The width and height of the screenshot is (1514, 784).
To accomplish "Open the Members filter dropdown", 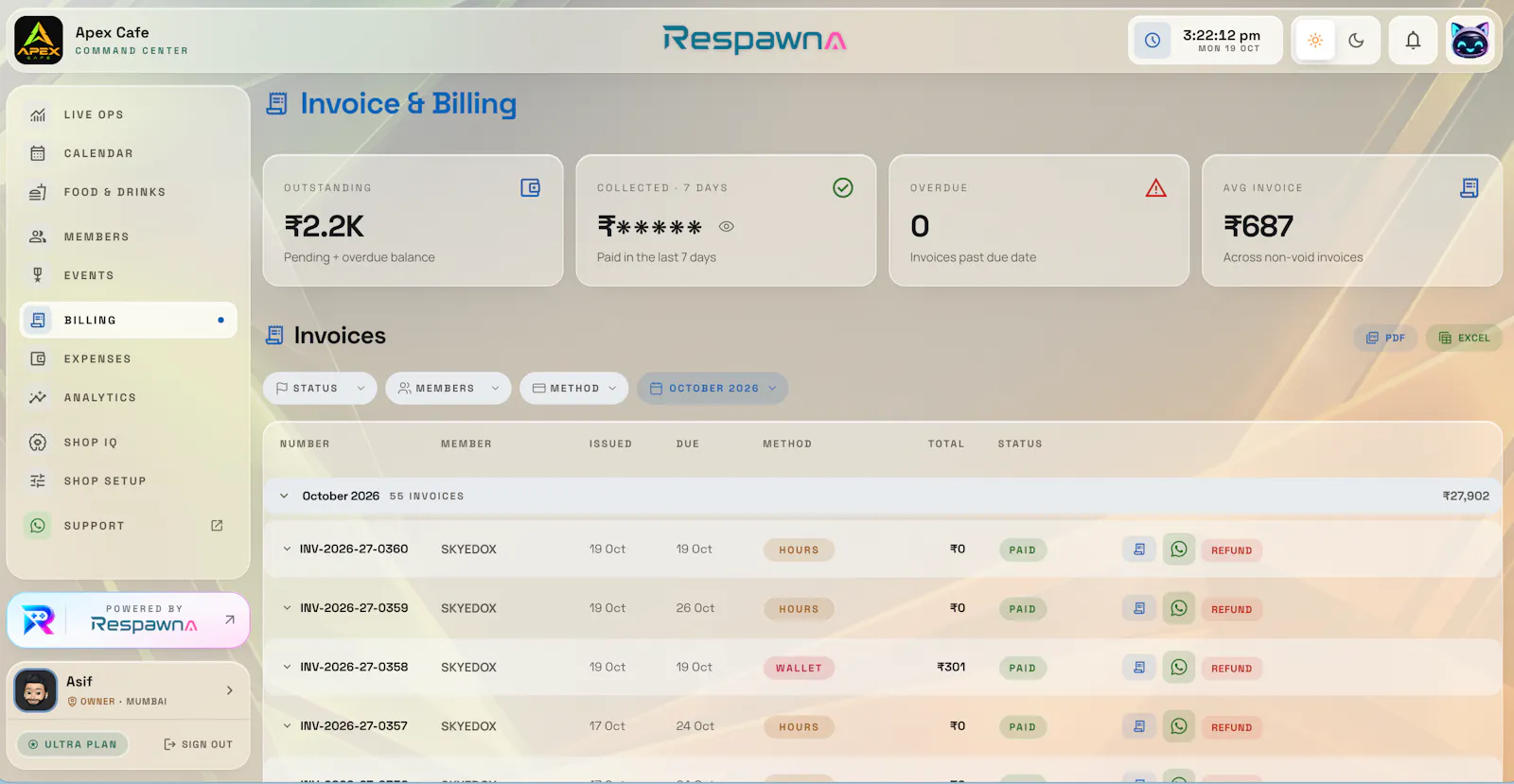I will (449, 388).
